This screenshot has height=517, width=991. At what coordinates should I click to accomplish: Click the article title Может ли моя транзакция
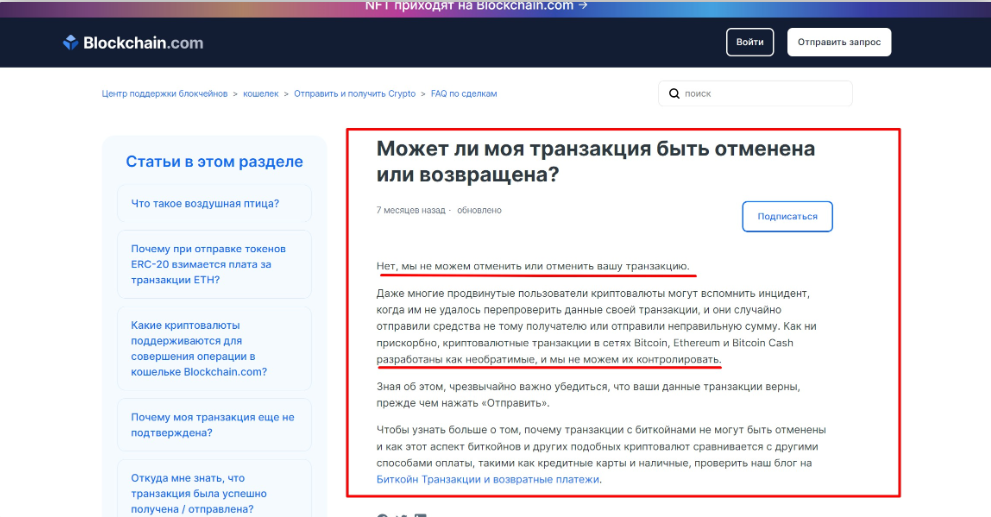pos(595,161)
